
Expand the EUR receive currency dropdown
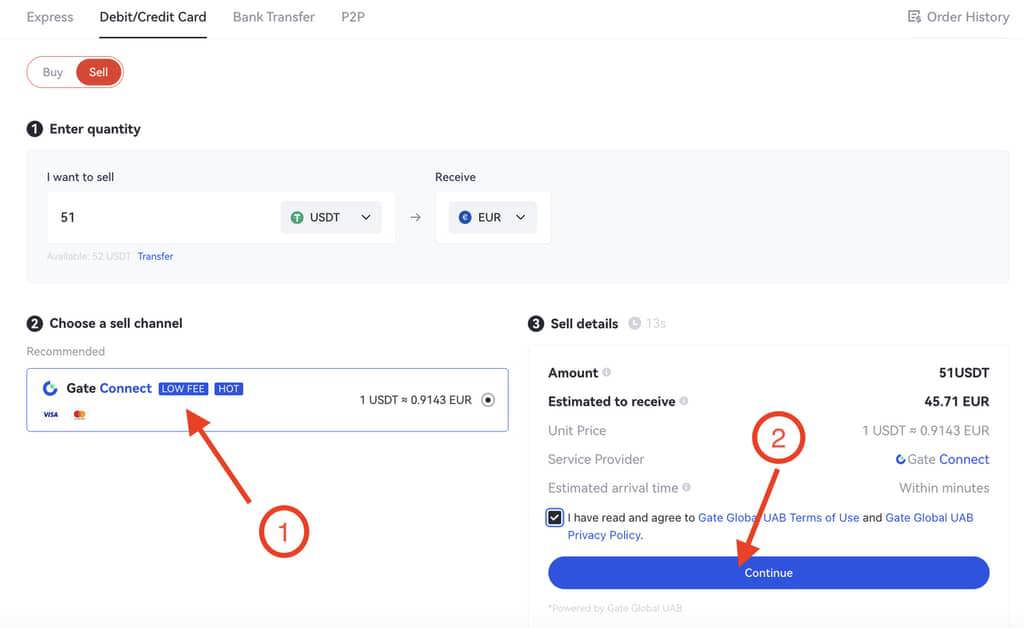point(492,217)
